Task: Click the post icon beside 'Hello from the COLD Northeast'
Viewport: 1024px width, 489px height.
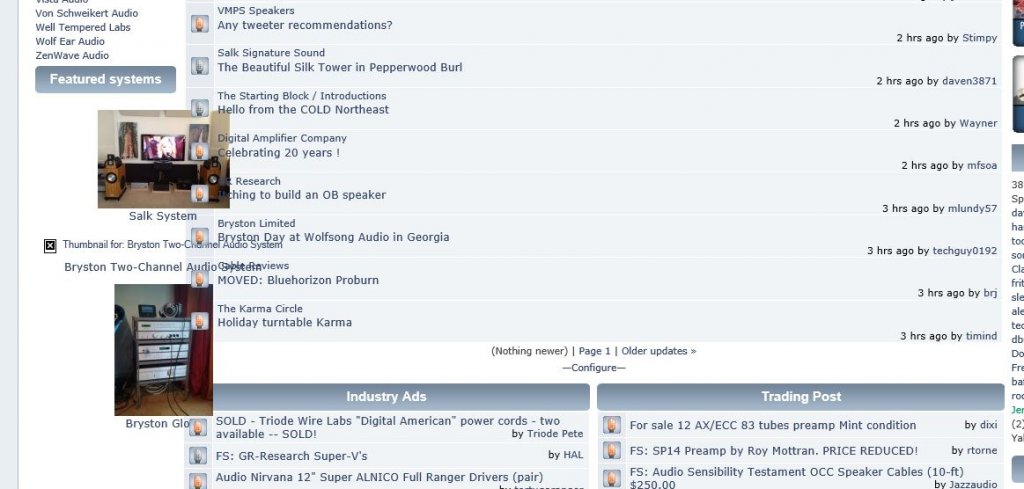Action: (x=200, y=108)
